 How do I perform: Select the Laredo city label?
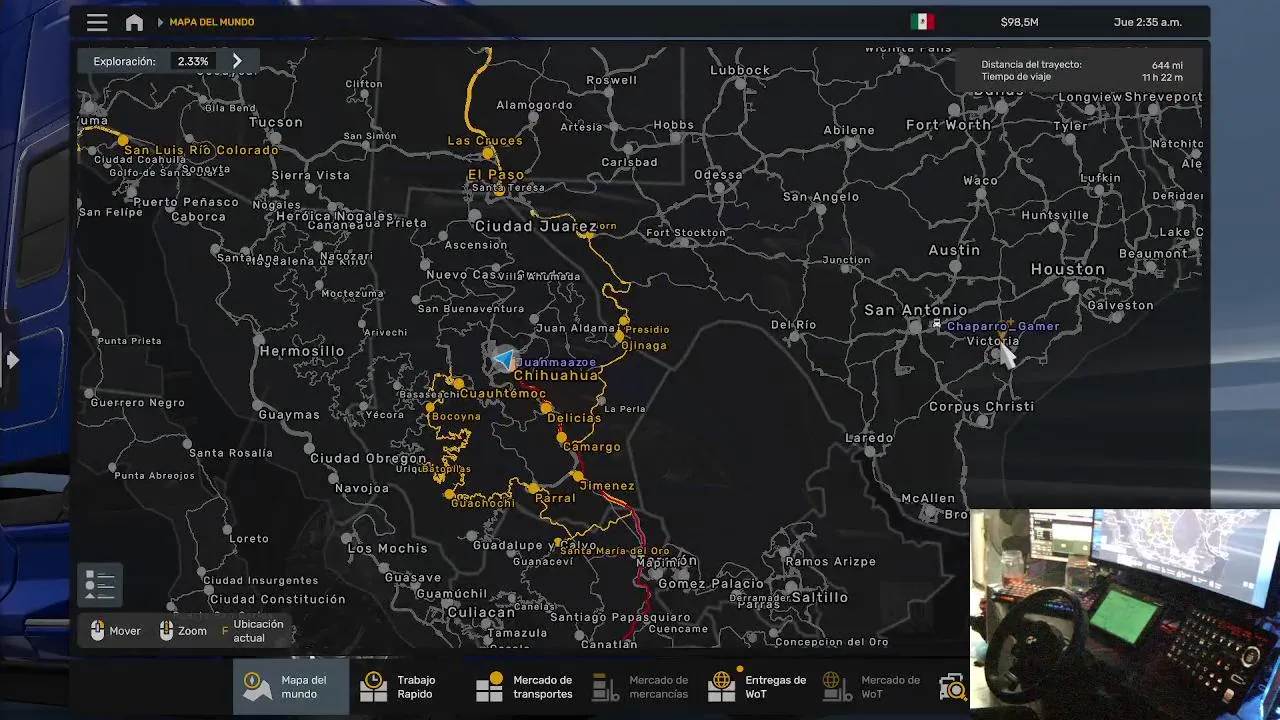[869, 438]
